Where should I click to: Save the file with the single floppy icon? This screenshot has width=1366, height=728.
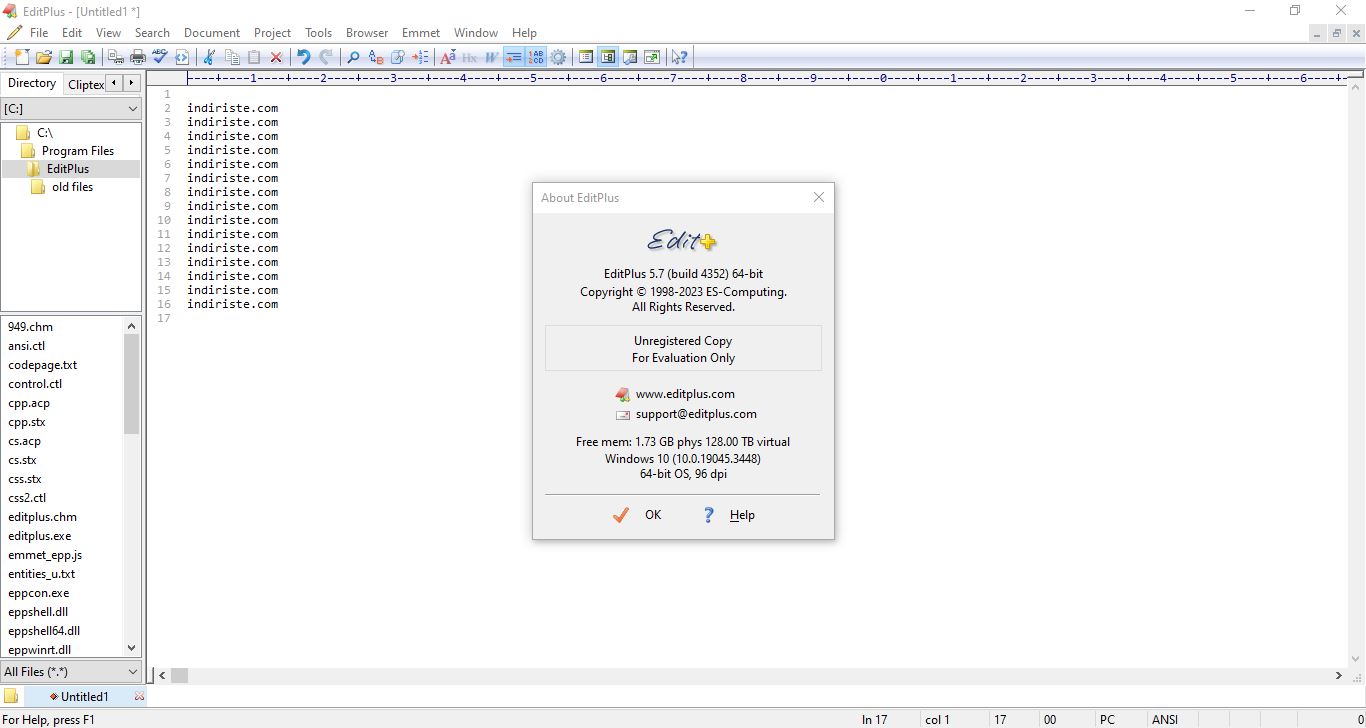[x=66, y=57]
